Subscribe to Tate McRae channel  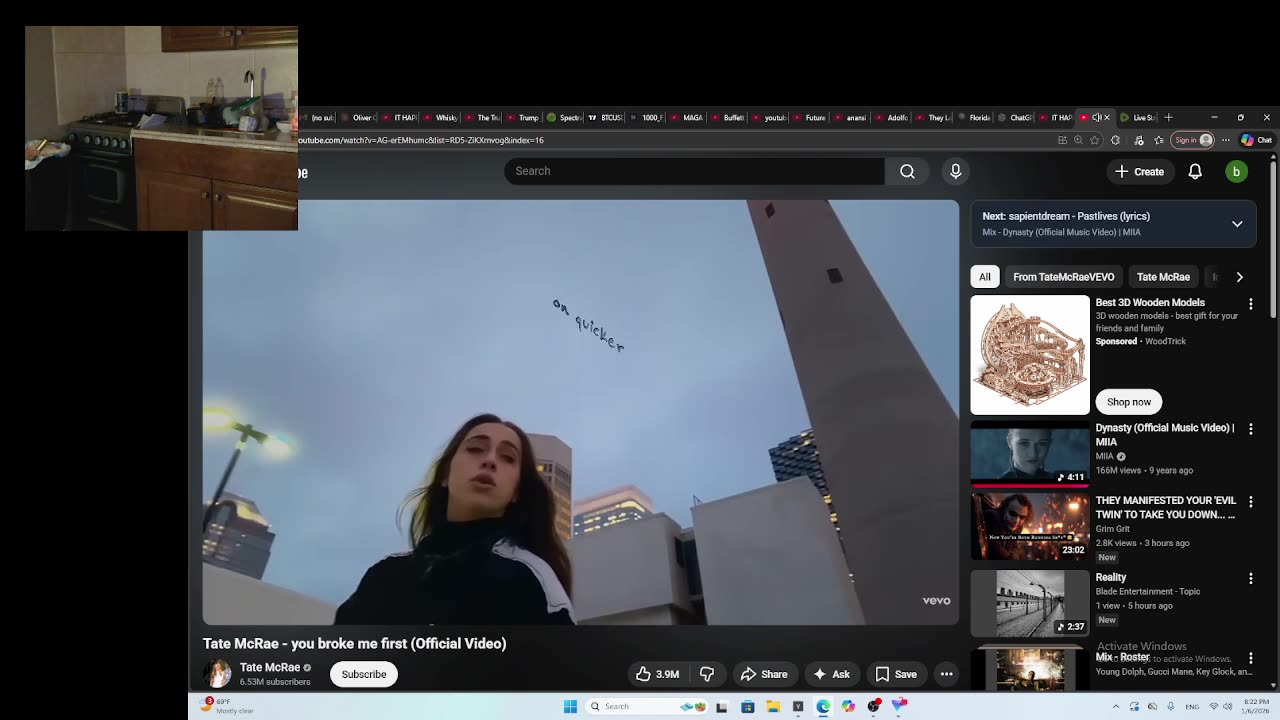click(x=363, y=674)
